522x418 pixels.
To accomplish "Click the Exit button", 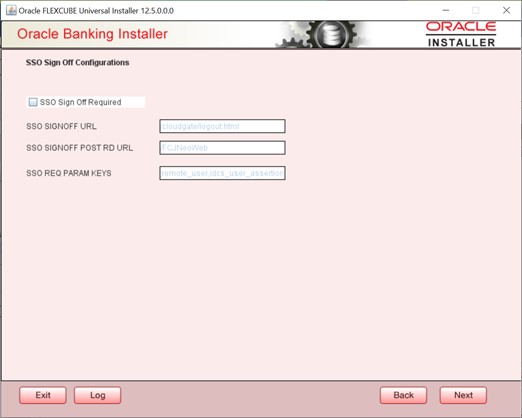I will coord(43,395).
